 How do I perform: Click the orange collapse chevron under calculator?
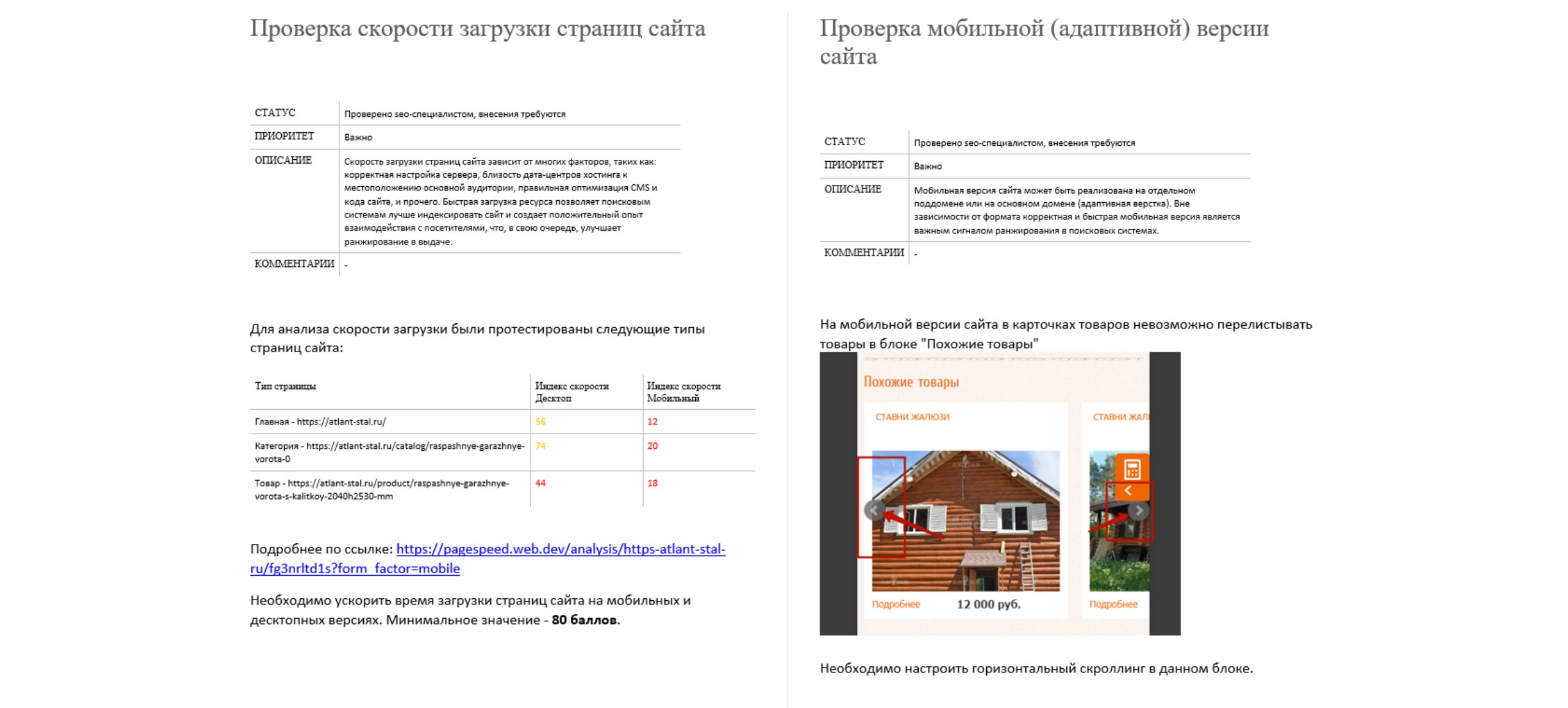click(x=1128, y=491)
